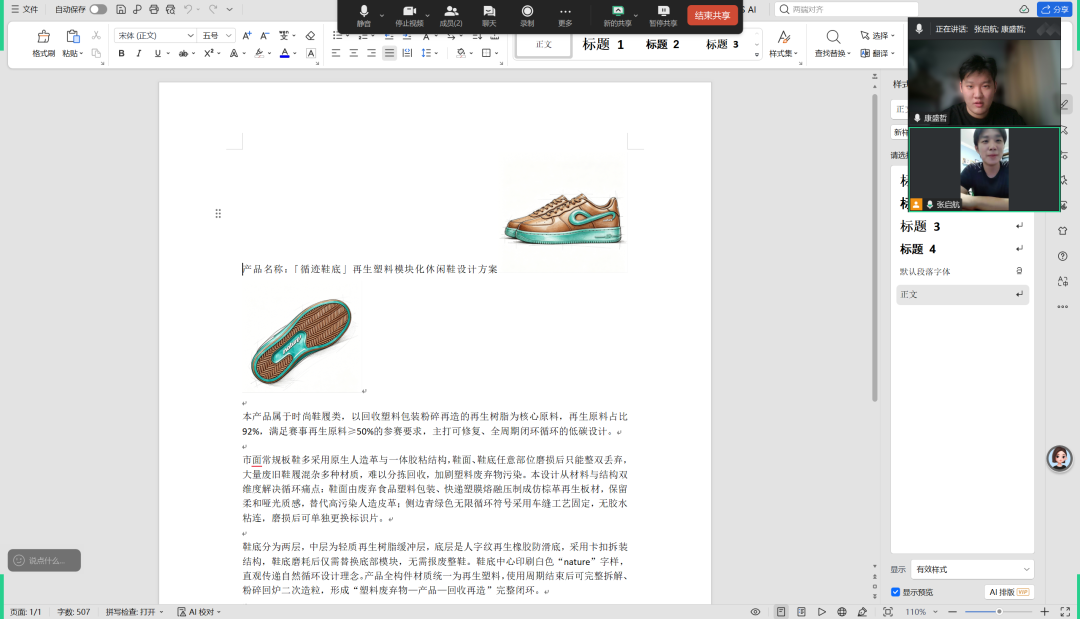This screenshot has height=619, width=1080.
Task: Open the 翻译 translate dropdown
Action: coord(878,53)
